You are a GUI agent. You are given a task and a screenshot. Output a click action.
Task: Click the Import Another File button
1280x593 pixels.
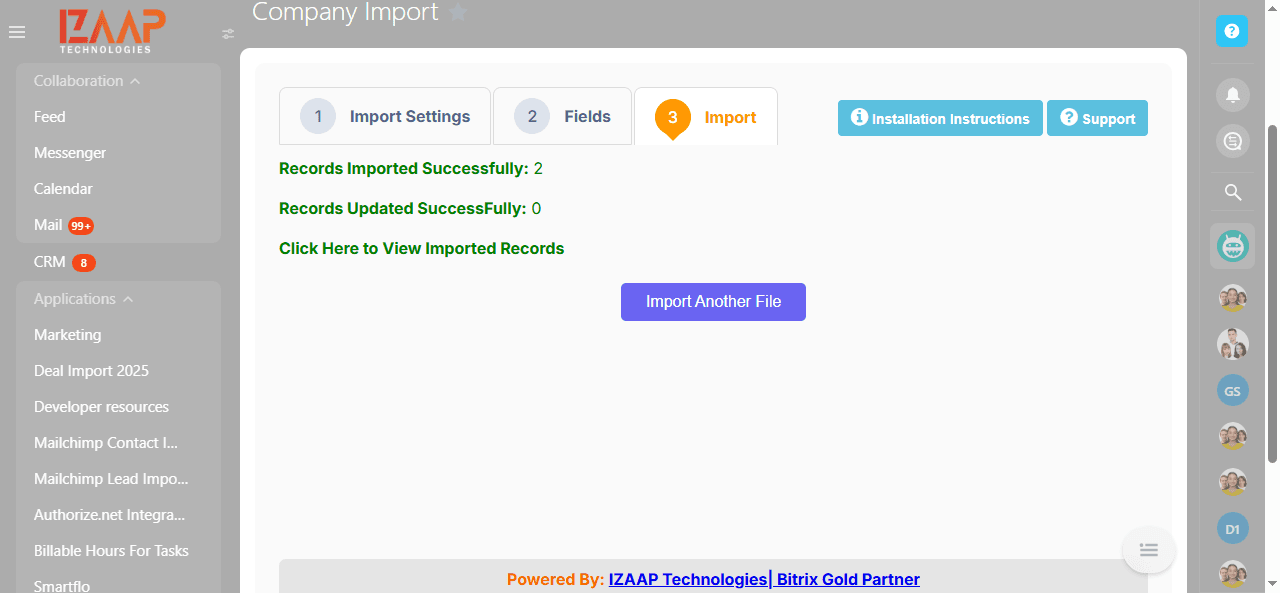(713, 301)
